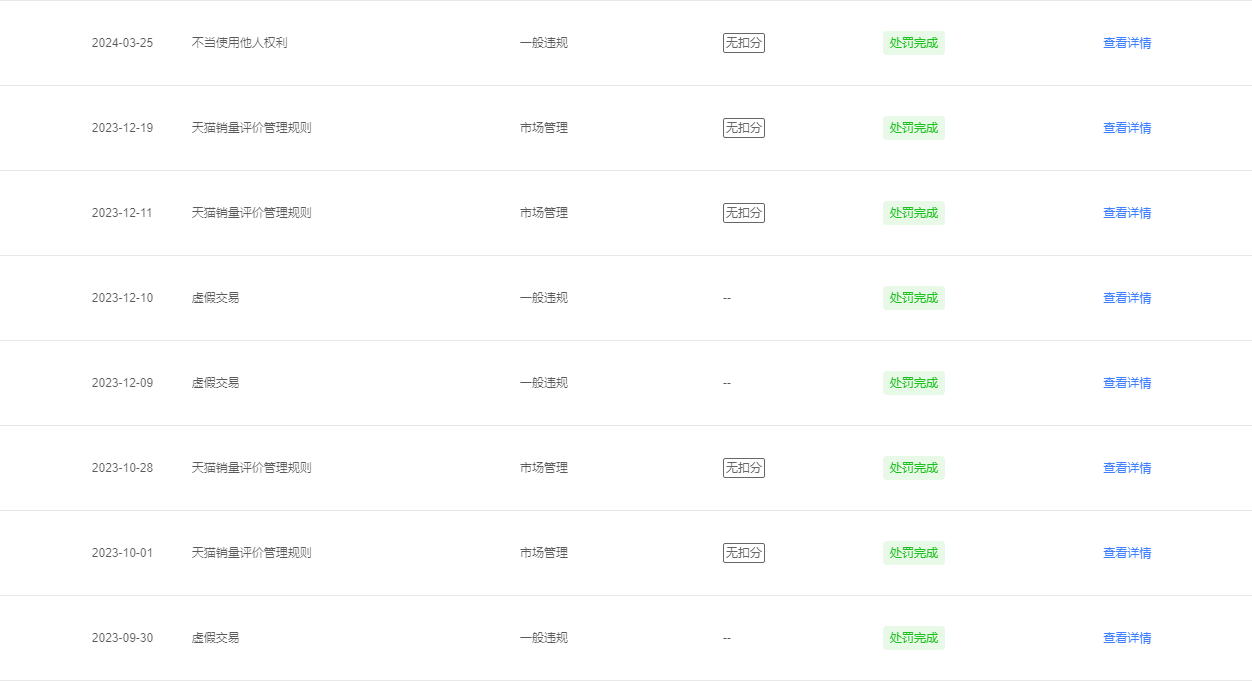Click the 无扣分 tag in 2023-12-19 row
Viewport: 1252px width, 681px height.
coord(744,128)
